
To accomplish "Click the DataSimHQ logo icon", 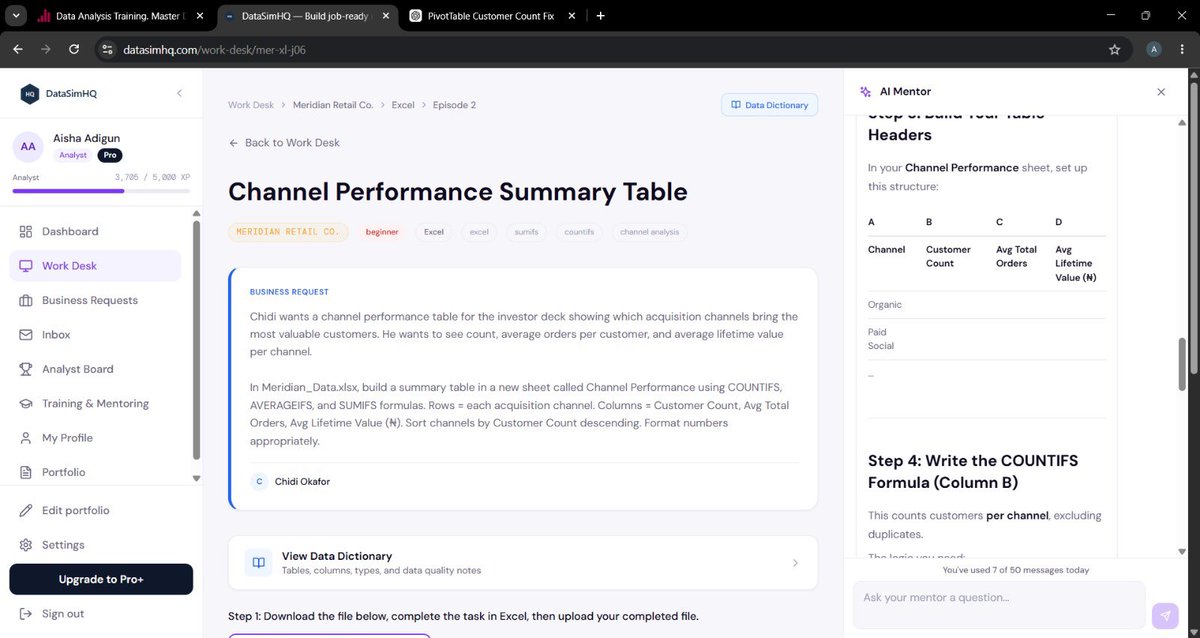I will 29,93.
